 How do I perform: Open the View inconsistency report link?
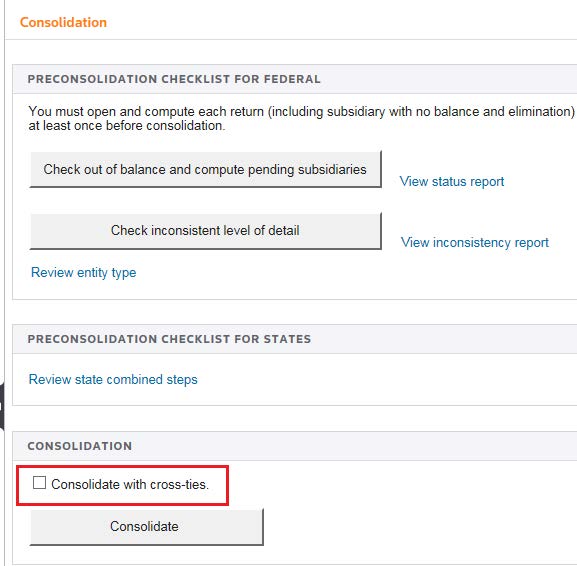(x=475, y=243)
